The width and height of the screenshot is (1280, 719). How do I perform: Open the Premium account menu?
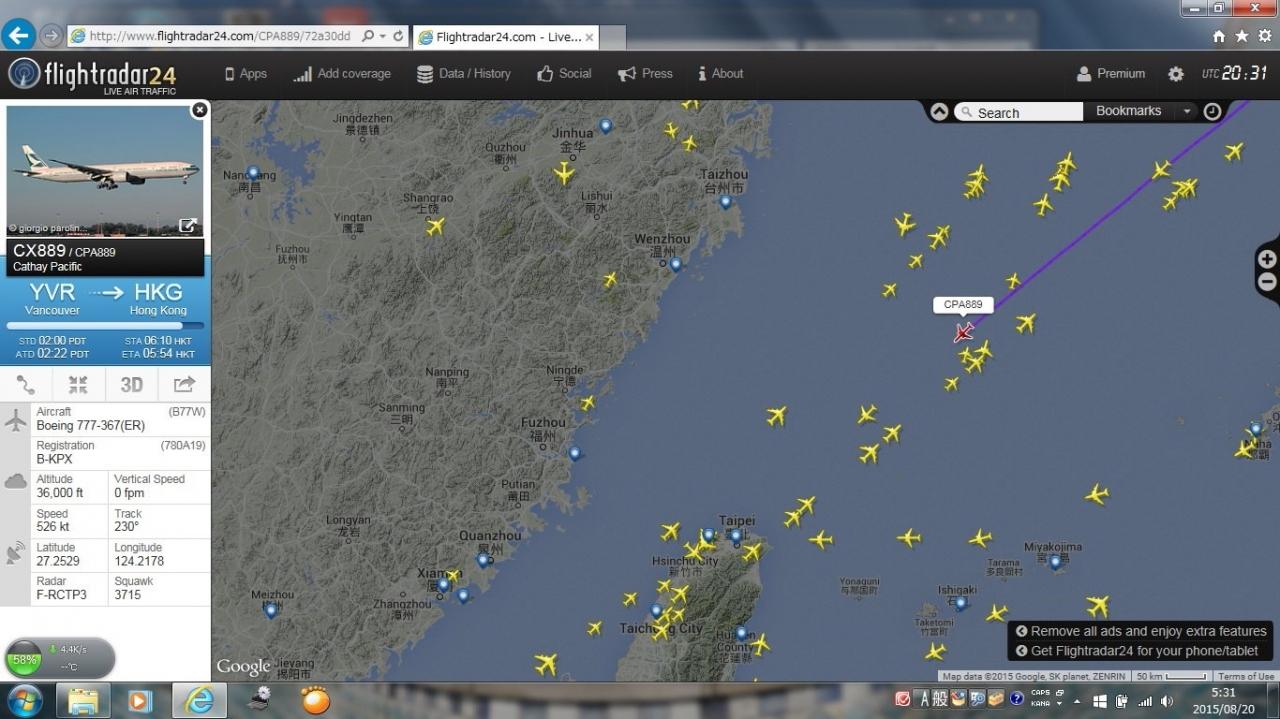[1111, 74]
